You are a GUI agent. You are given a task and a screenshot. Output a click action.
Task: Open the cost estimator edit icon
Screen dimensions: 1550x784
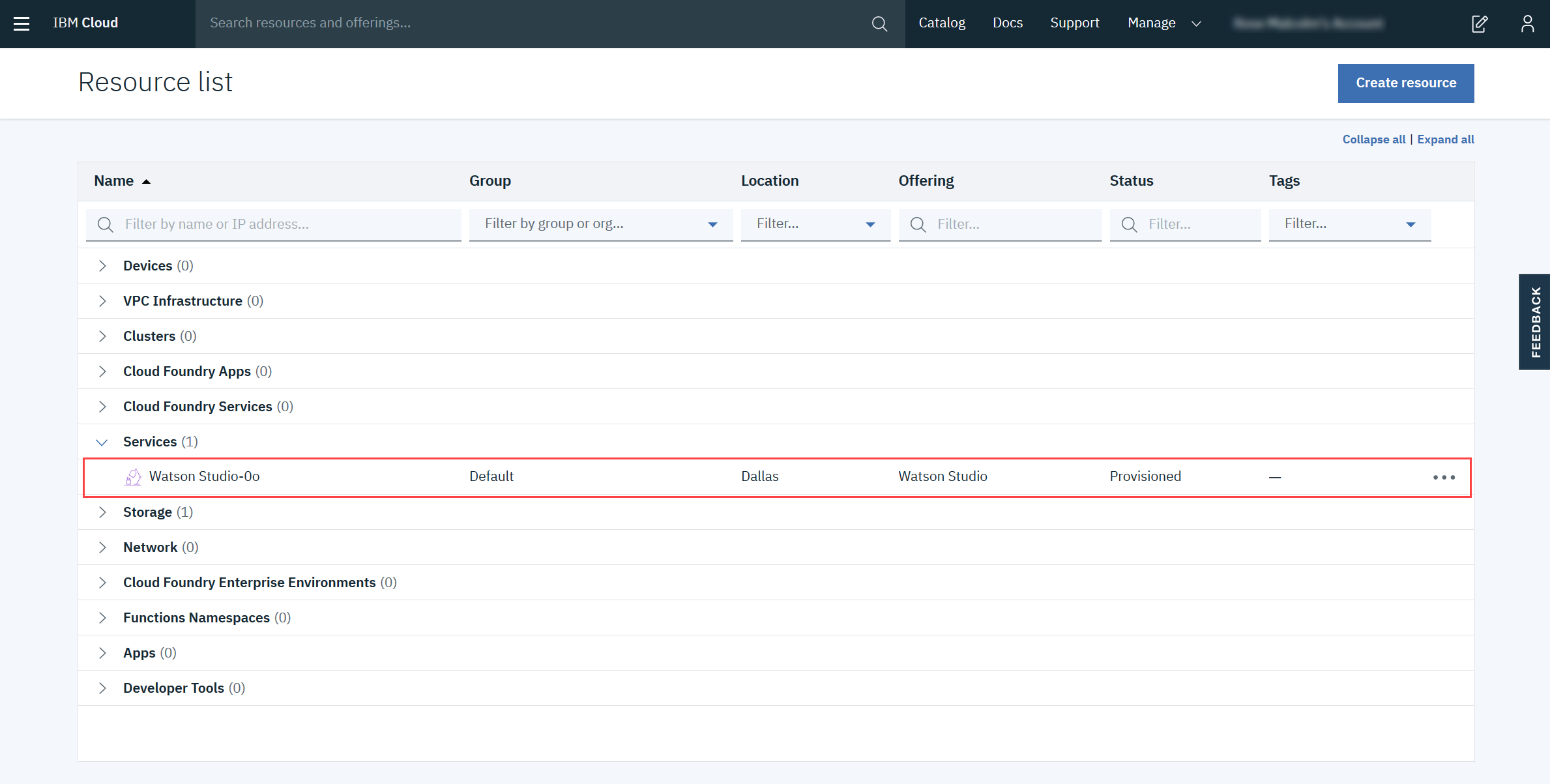[x=1480, y=23]
